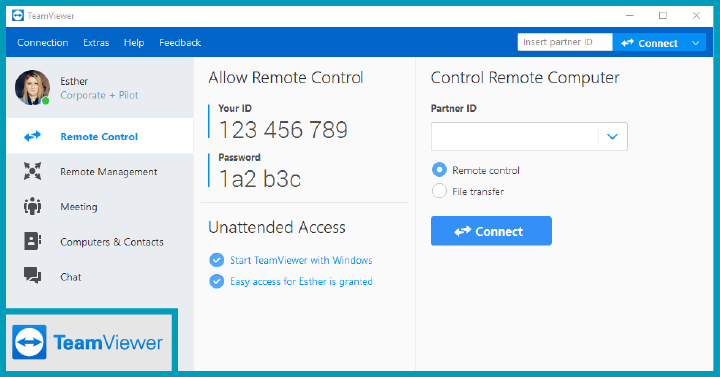Open the Feedback menu

pos(180,43)
